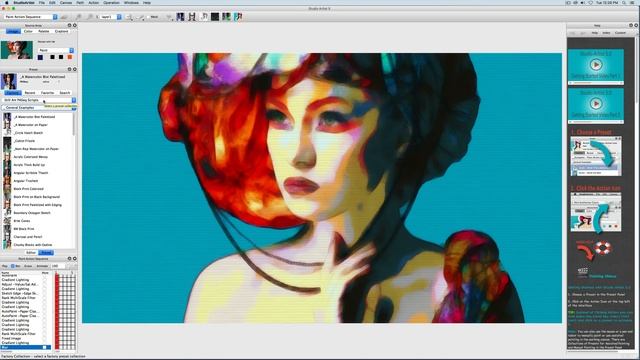Select the navy blue color swatch

point(40,57)
